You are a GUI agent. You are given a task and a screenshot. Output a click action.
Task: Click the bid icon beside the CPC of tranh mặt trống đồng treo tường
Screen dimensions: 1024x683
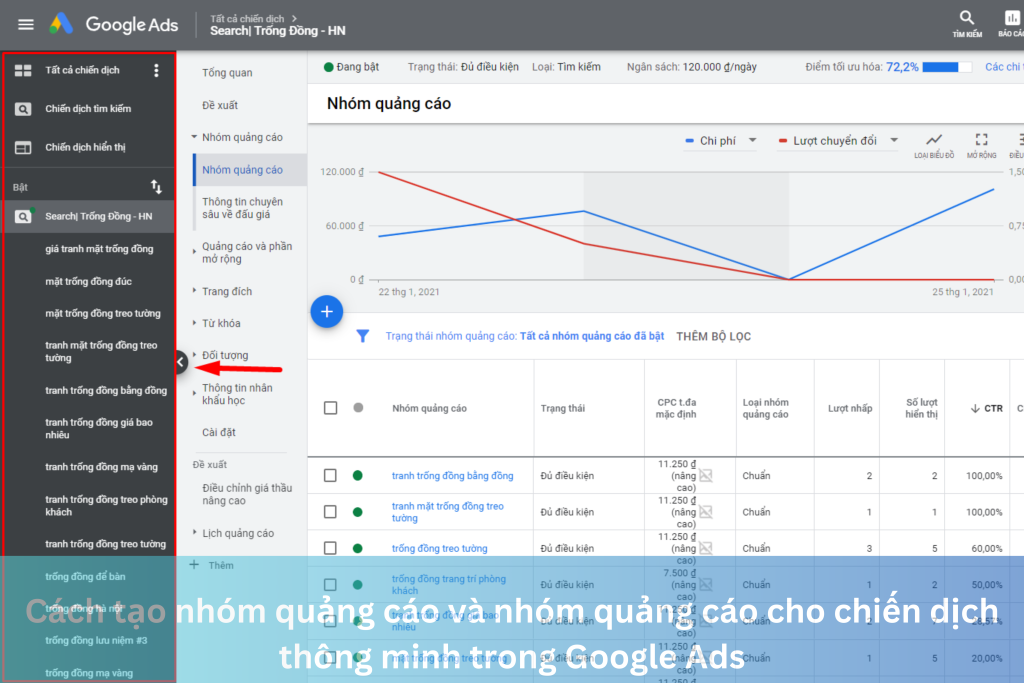click(x=705, y=512)
